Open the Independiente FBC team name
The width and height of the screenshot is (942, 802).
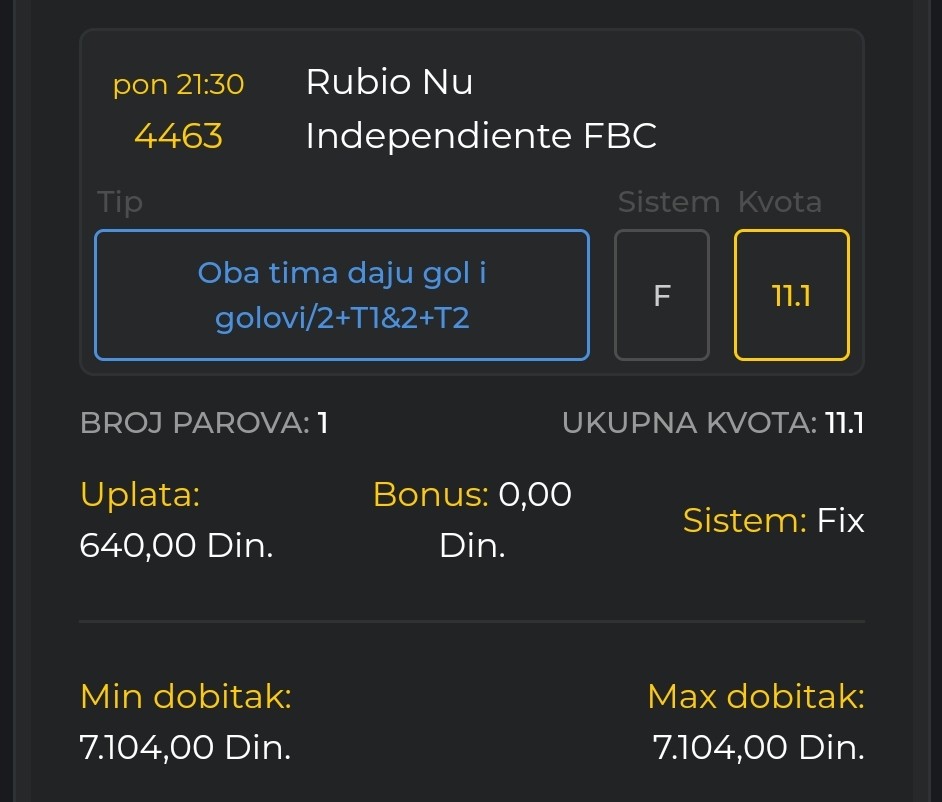click(481, 136)
